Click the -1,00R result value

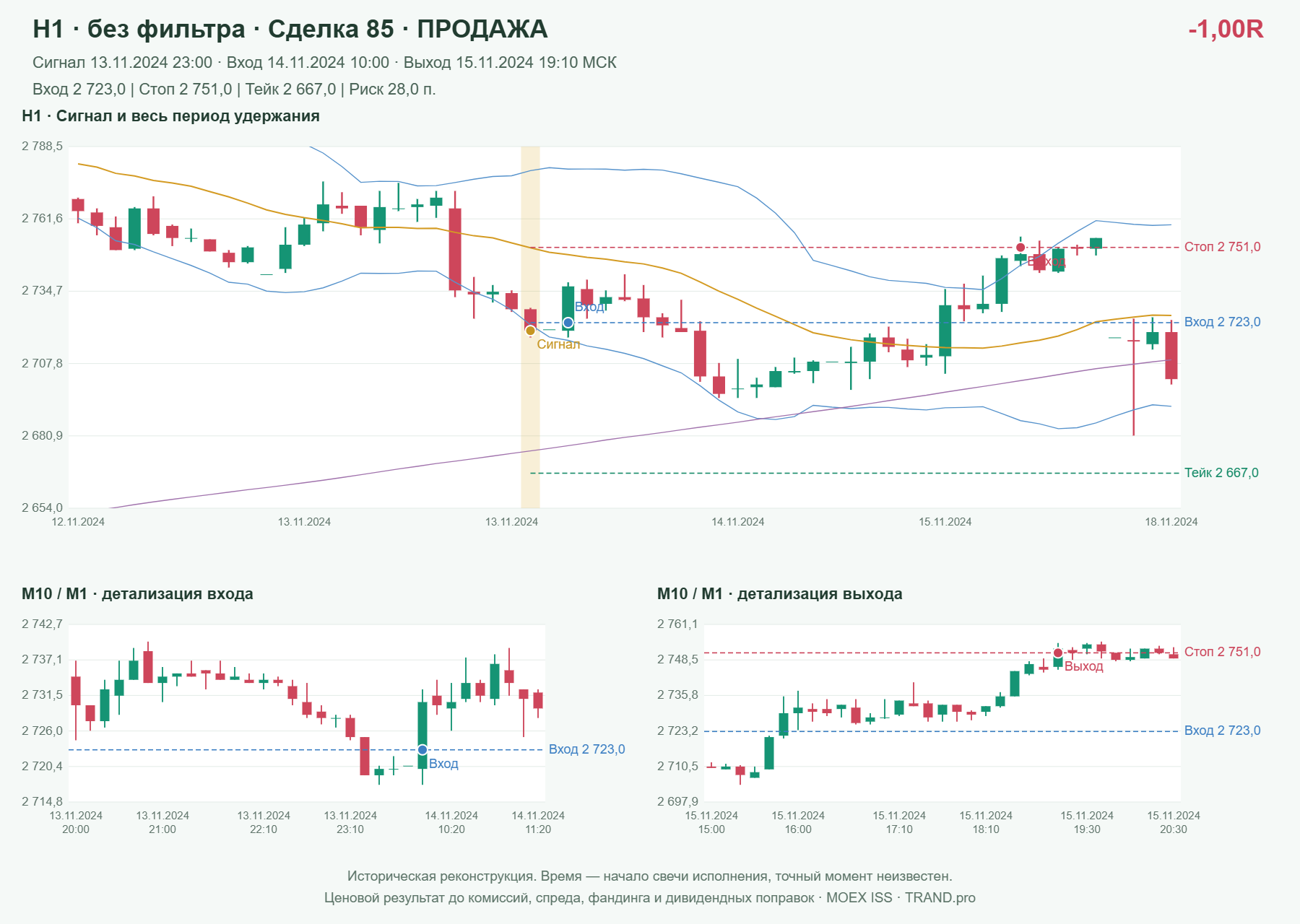click(1226, 29)
